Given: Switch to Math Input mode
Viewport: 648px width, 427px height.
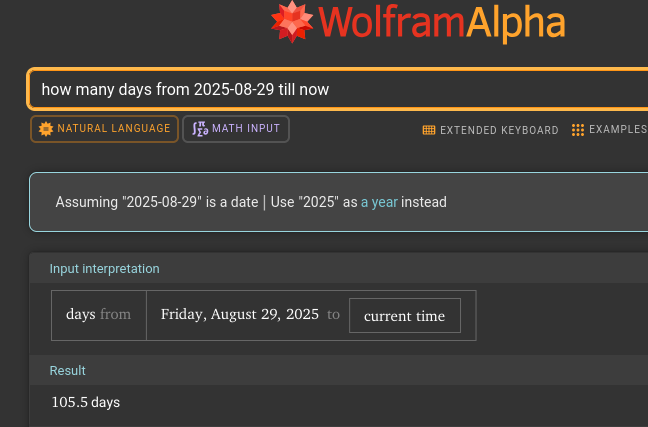Looking at the screenshot, I should pos(236,129).
